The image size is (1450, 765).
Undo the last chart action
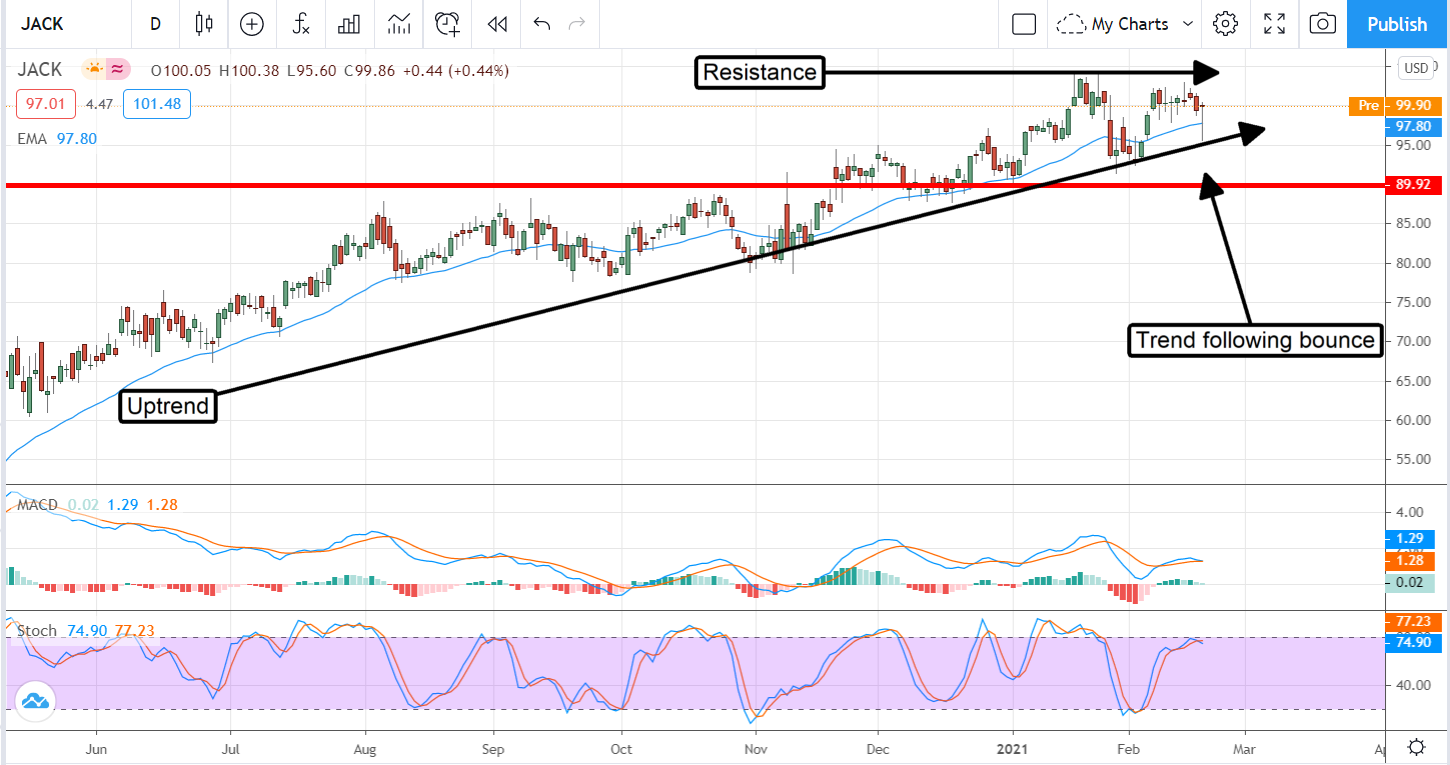(542, 24)
